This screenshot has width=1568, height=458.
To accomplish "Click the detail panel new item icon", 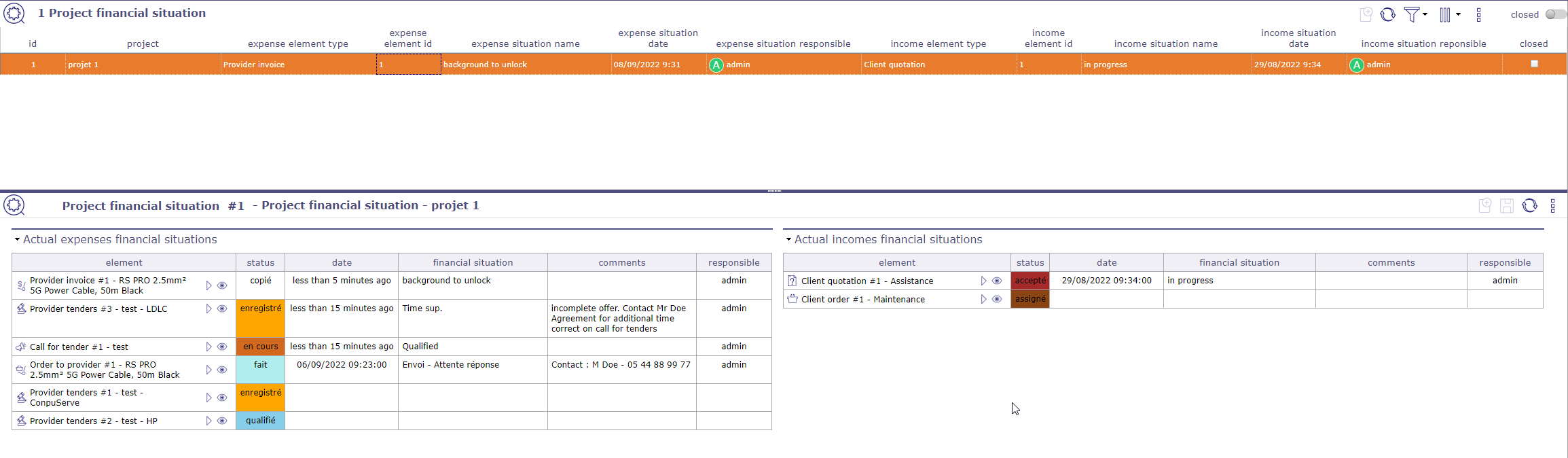I will click(1485, 205).
